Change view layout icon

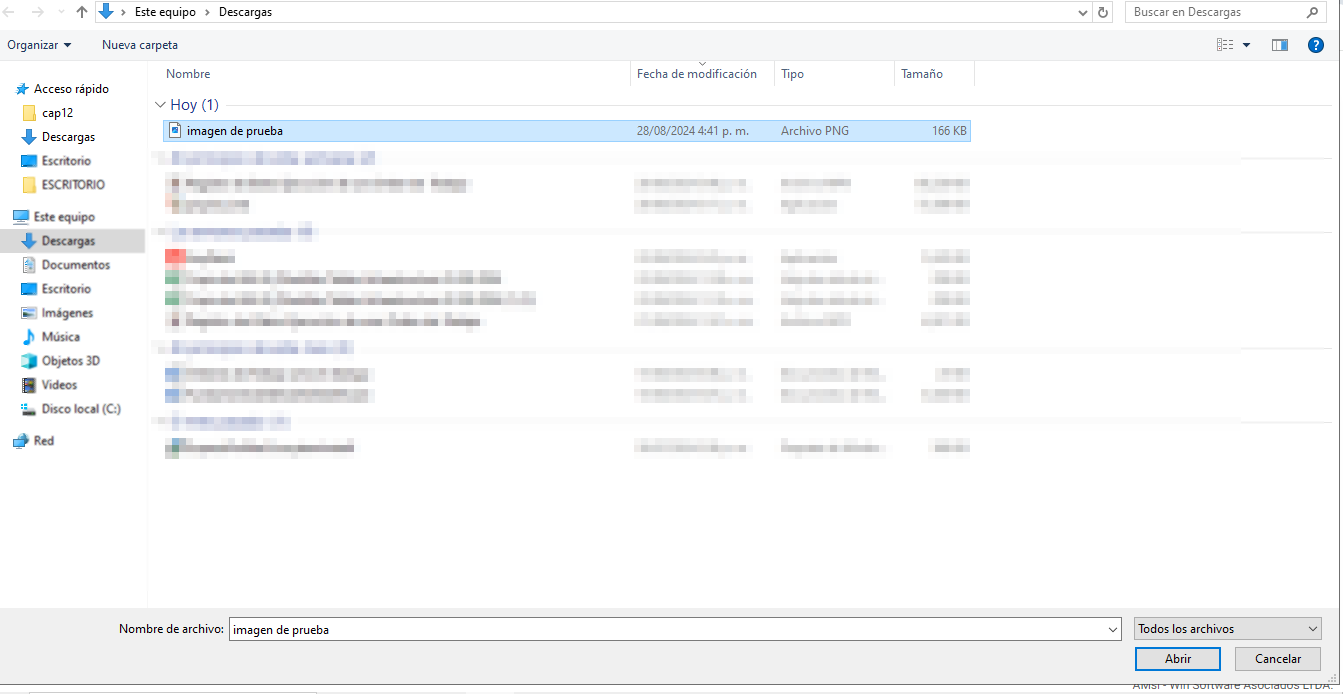coord(1225,45)
